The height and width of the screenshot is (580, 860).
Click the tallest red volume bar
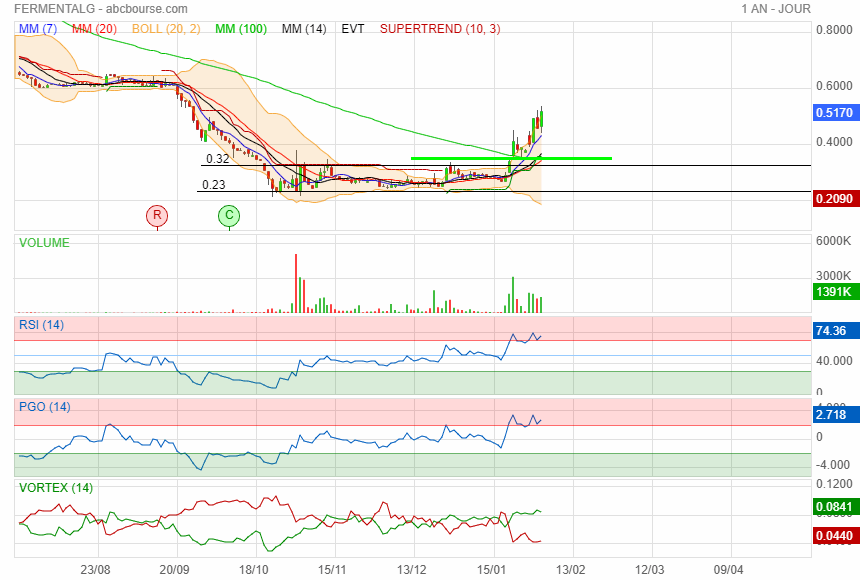[x=296, y=283]
